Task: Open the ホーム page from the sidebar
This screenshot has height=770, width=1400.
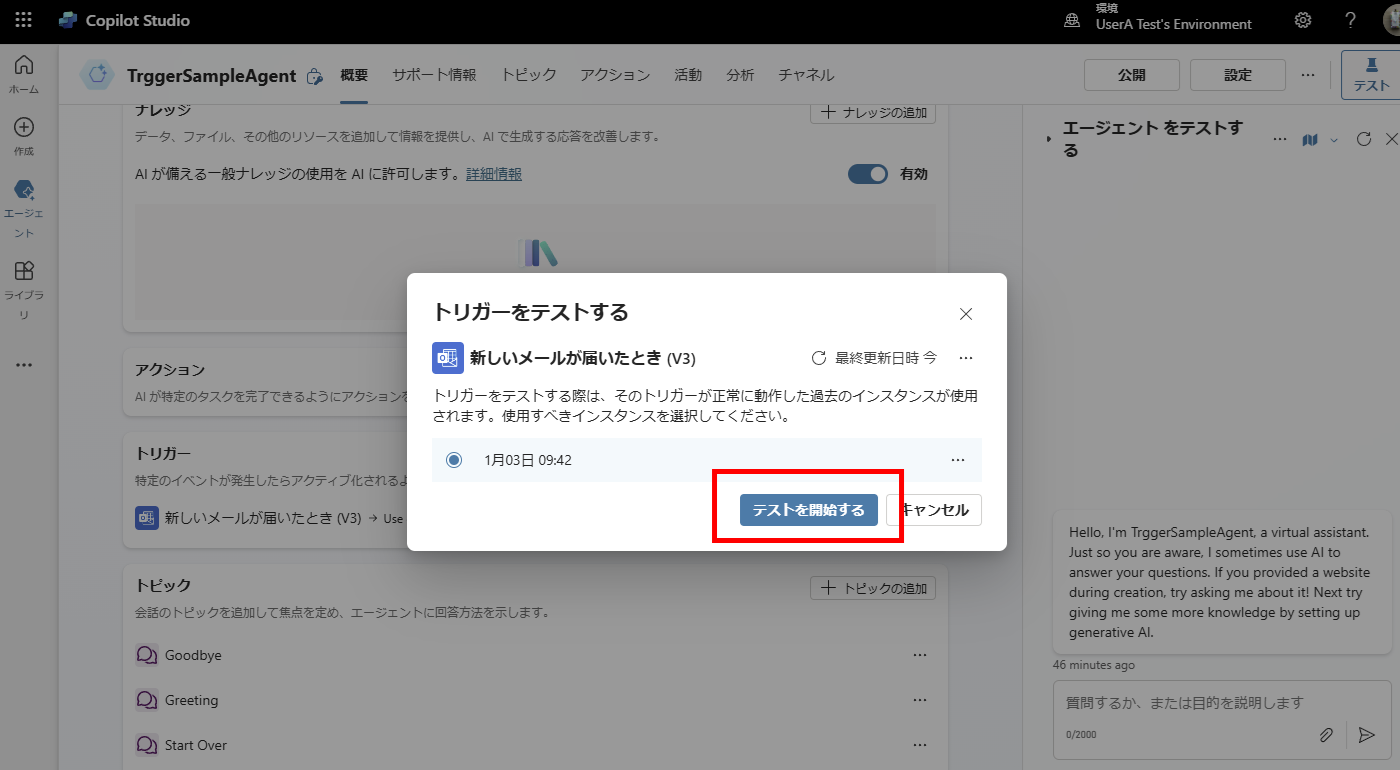Action: click(23, 65)
